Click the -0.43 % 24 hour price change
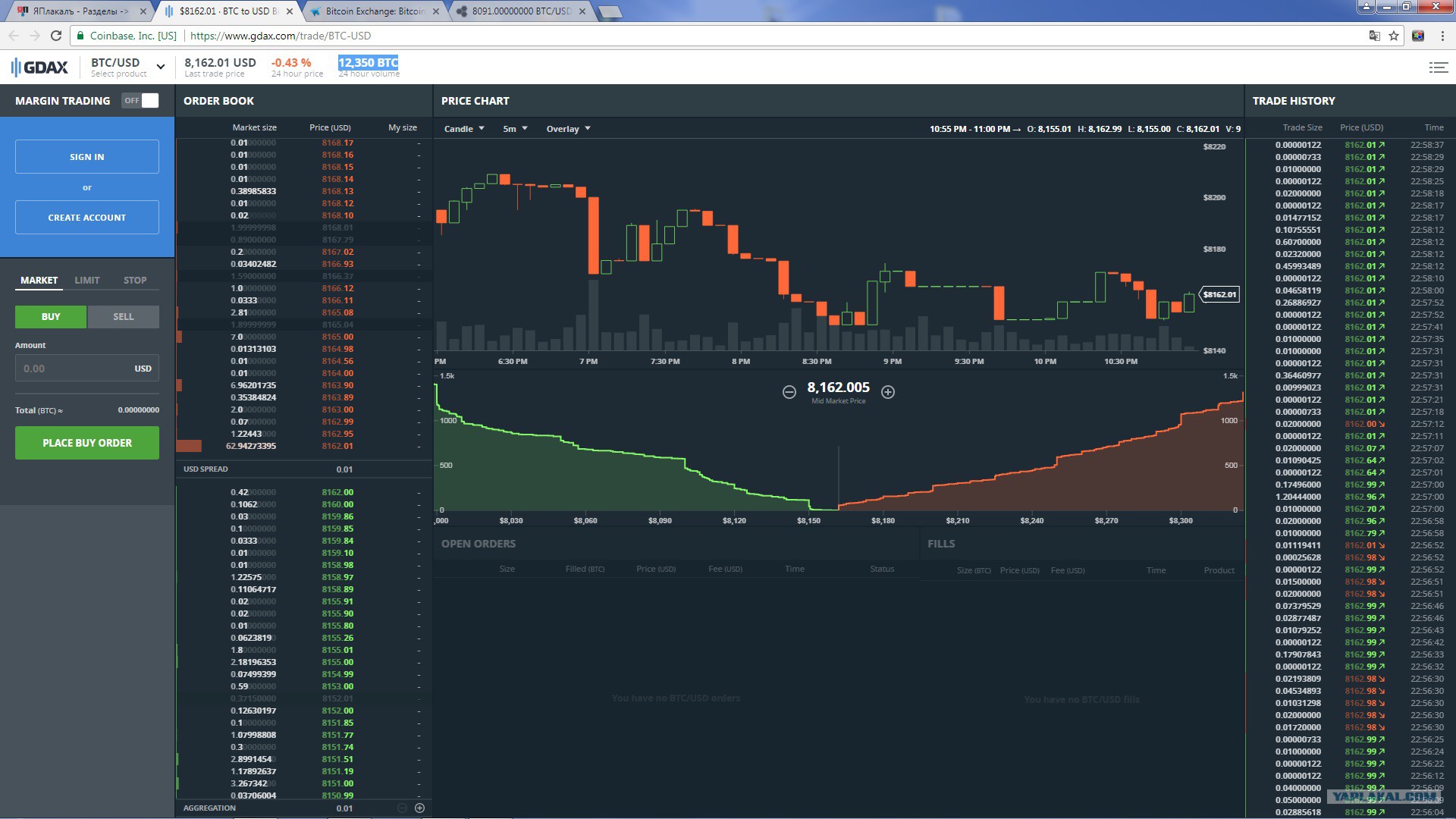Viewport: 1456px width, 819px height. (x=291, y=63)
